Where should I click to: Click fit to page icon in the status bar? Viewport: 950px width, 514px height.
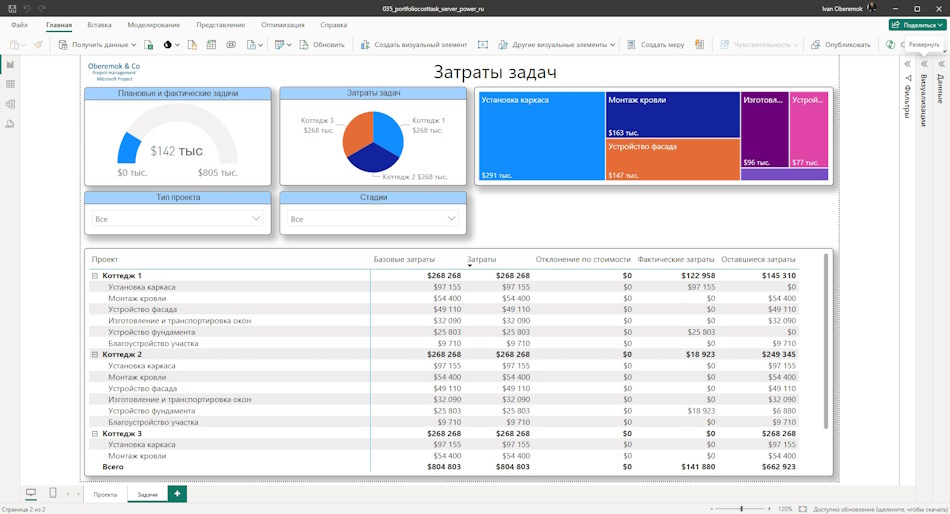(x=803, y=509)
